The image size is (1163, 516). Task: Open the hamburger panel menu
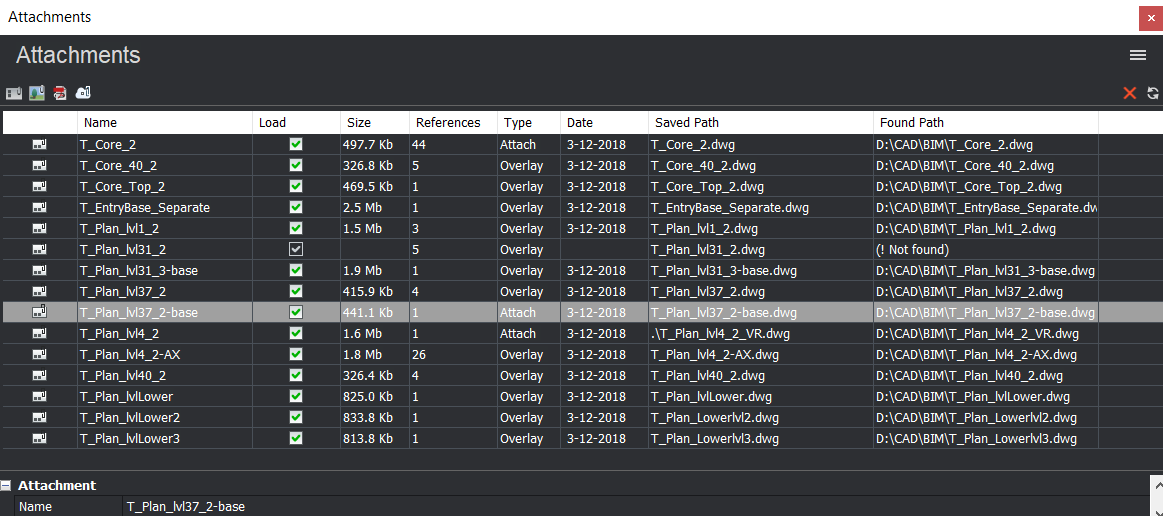(x=1138, y=56)
